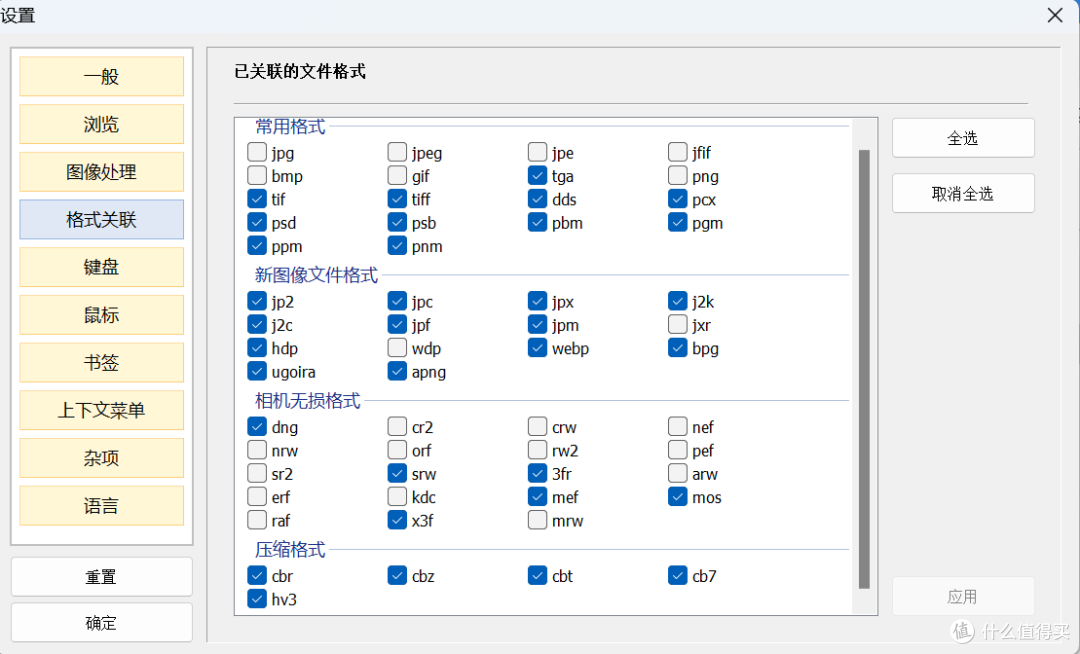1080x654 pixels.
Task: Toggle the j2c checkbox
Action: click(x=257, y=325)
